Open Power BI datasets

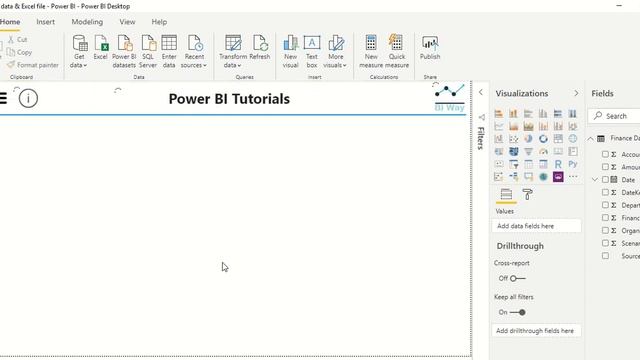click(x=124, y=52)
